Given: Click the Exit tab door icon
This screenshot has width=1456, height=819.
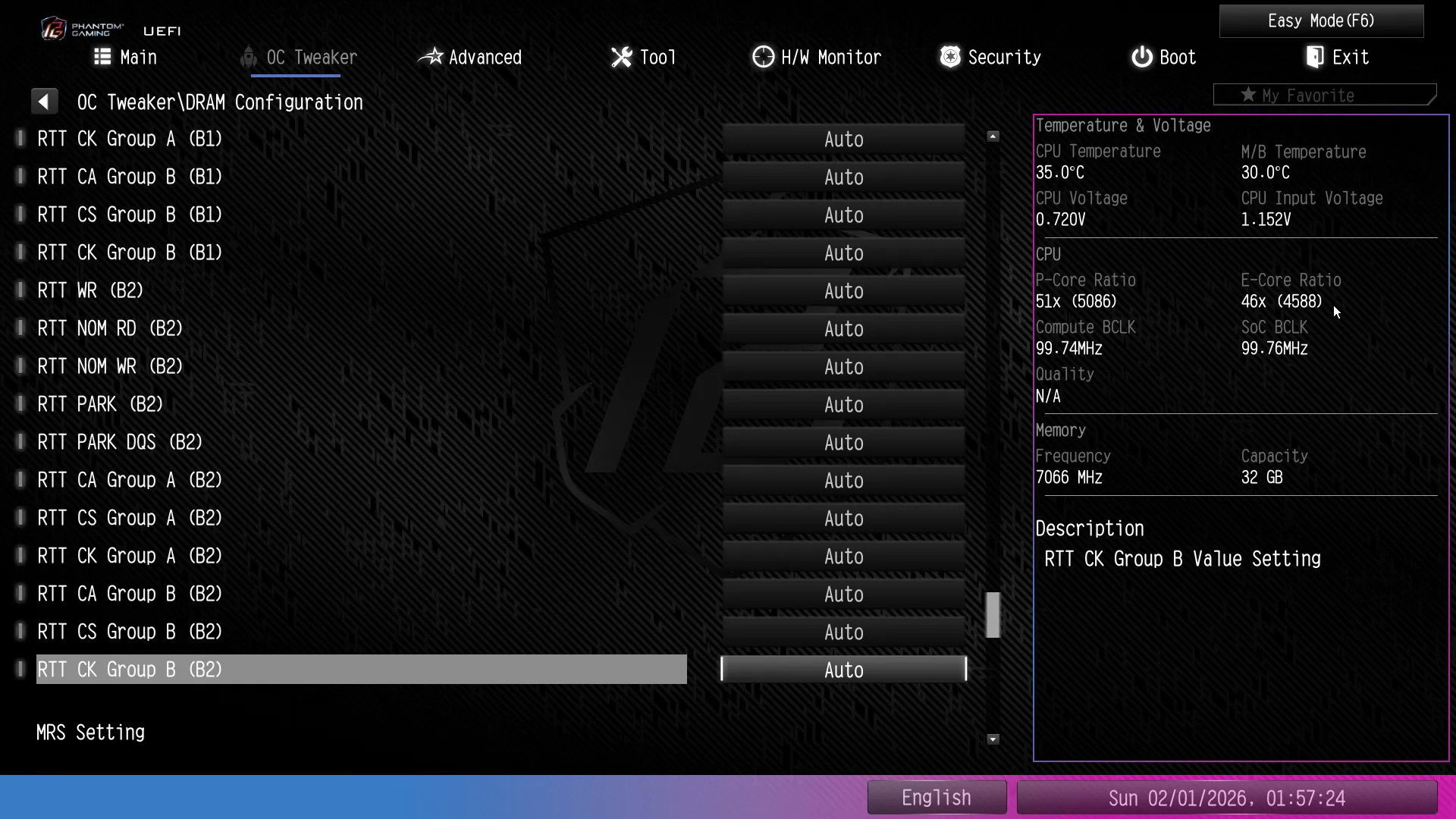Looking at the screenshot, I should pyautogui.click(x=1315, y=57).
